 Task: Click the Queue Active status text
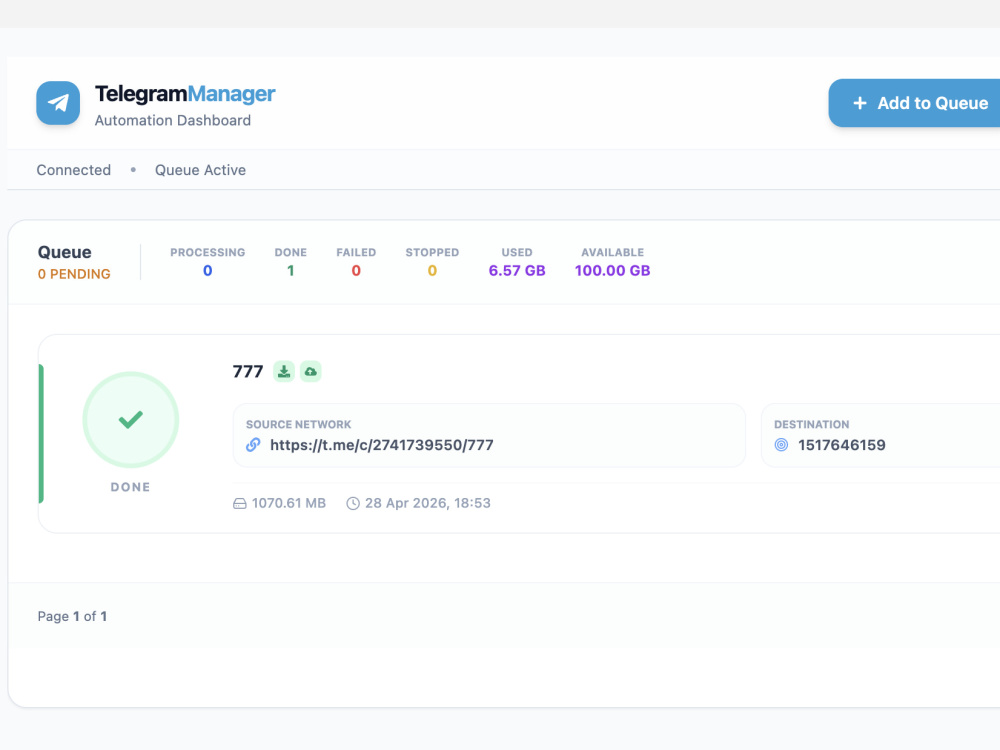point(200,170)
